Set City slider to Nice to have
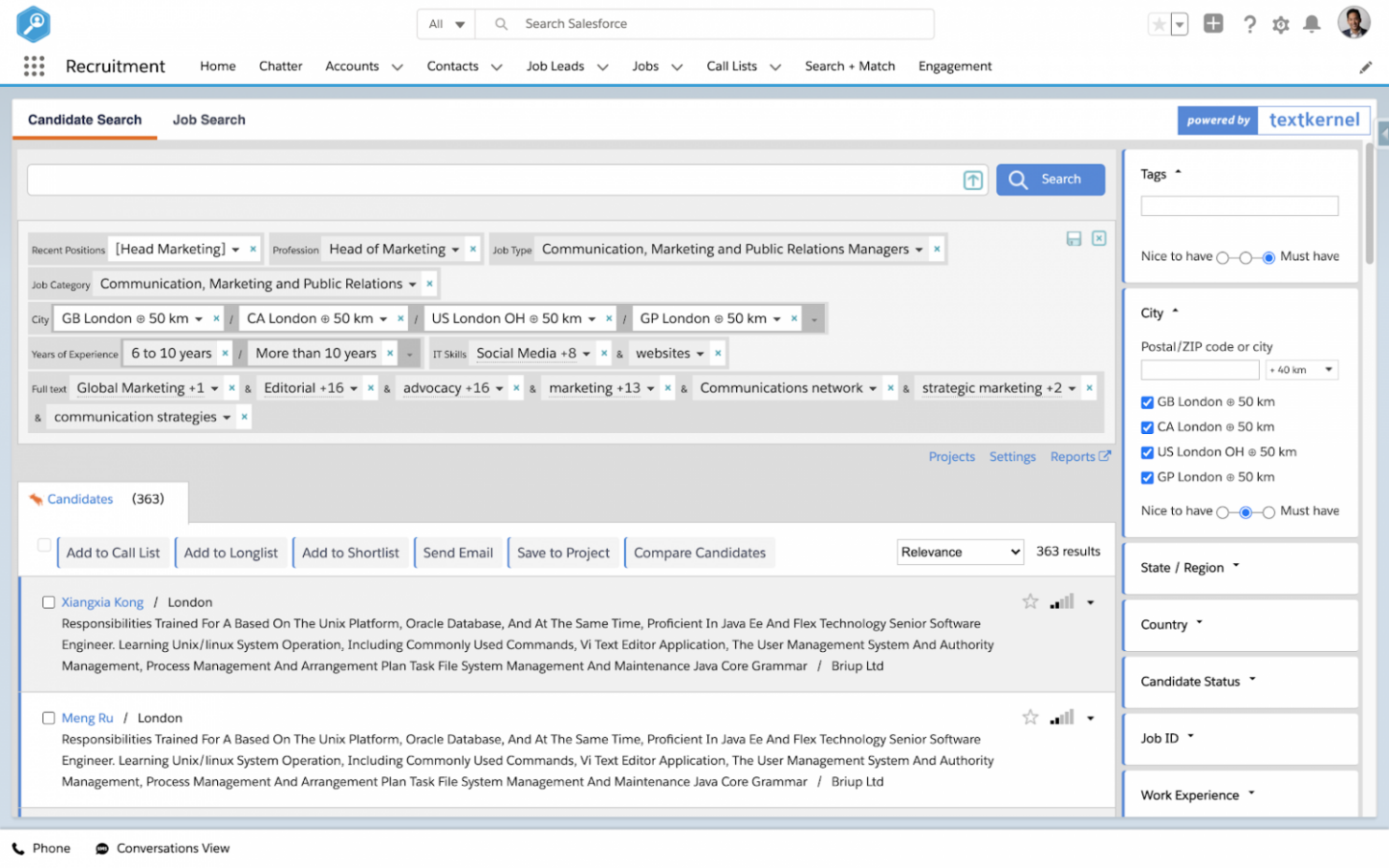Image resolution: width=1389 pixels, height=868 pixels. (1223, 512)
